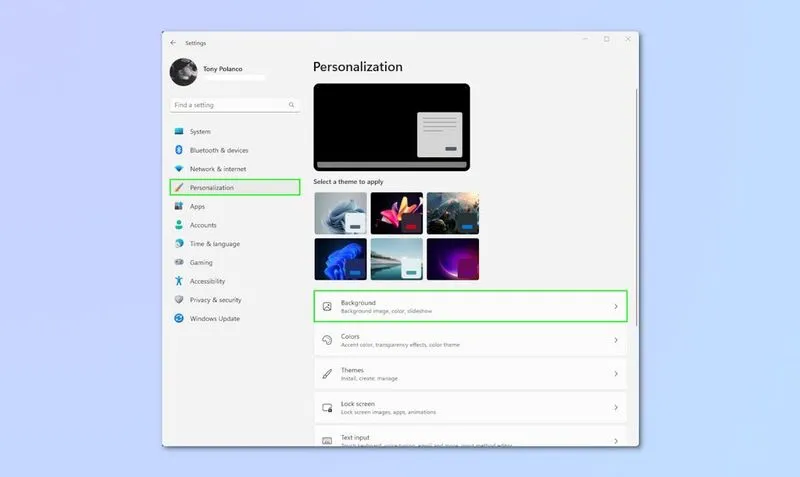800x477 pixels.
Task: Expand the Text input chevron
Action: coord(616,441)
